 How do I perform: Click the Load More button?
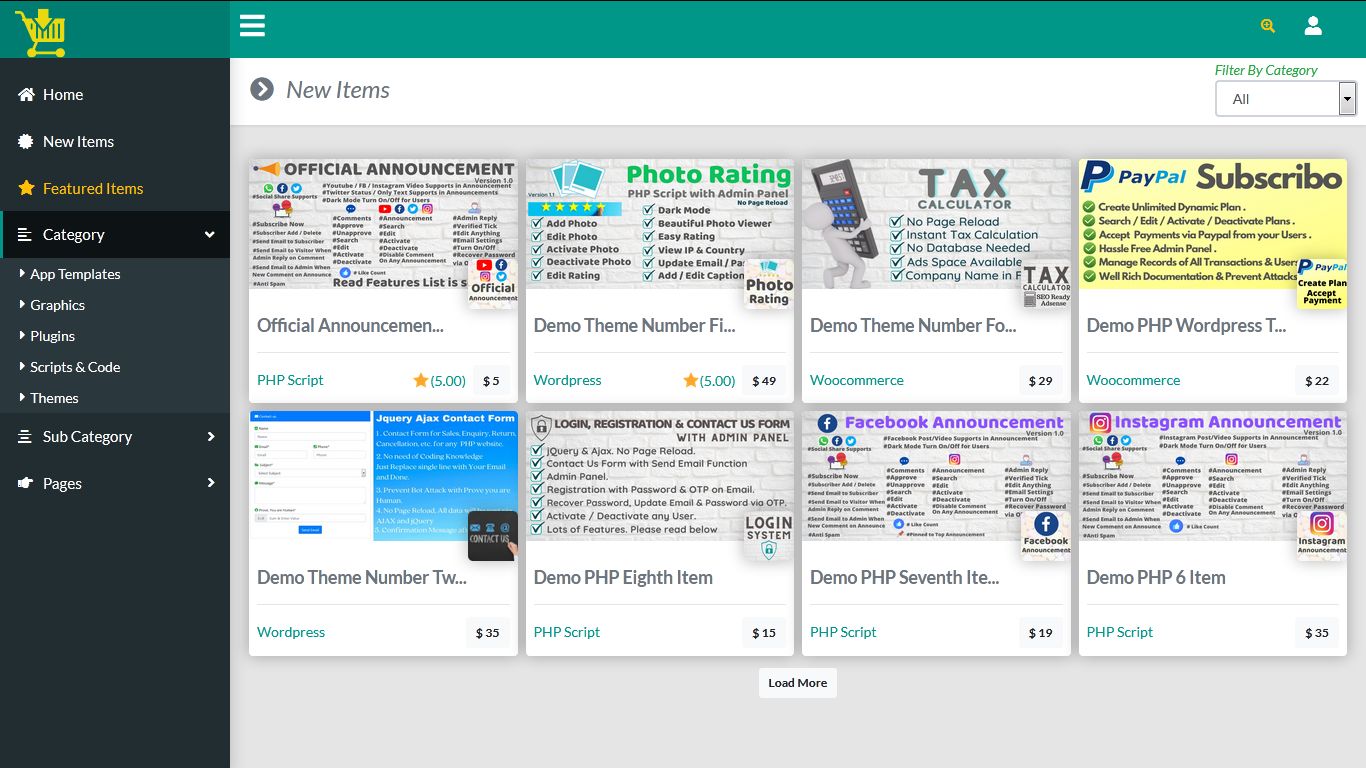pos(797,683)
